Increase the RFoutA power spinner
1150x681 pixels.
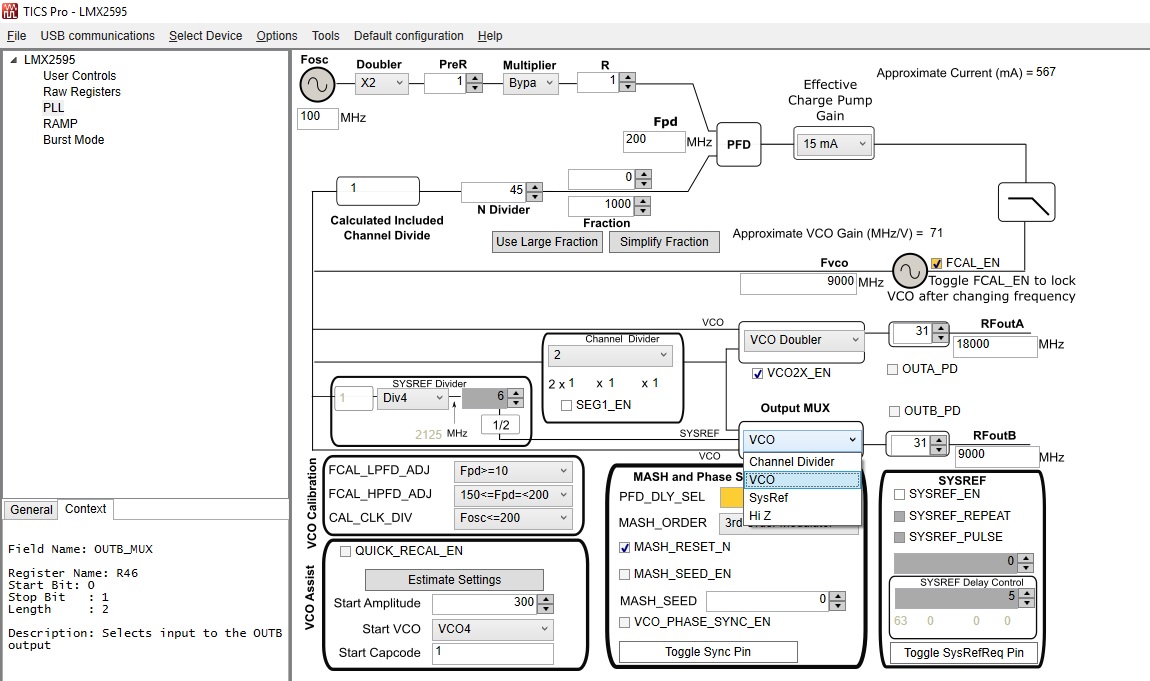pyautogui.click(x=940, y=328)
